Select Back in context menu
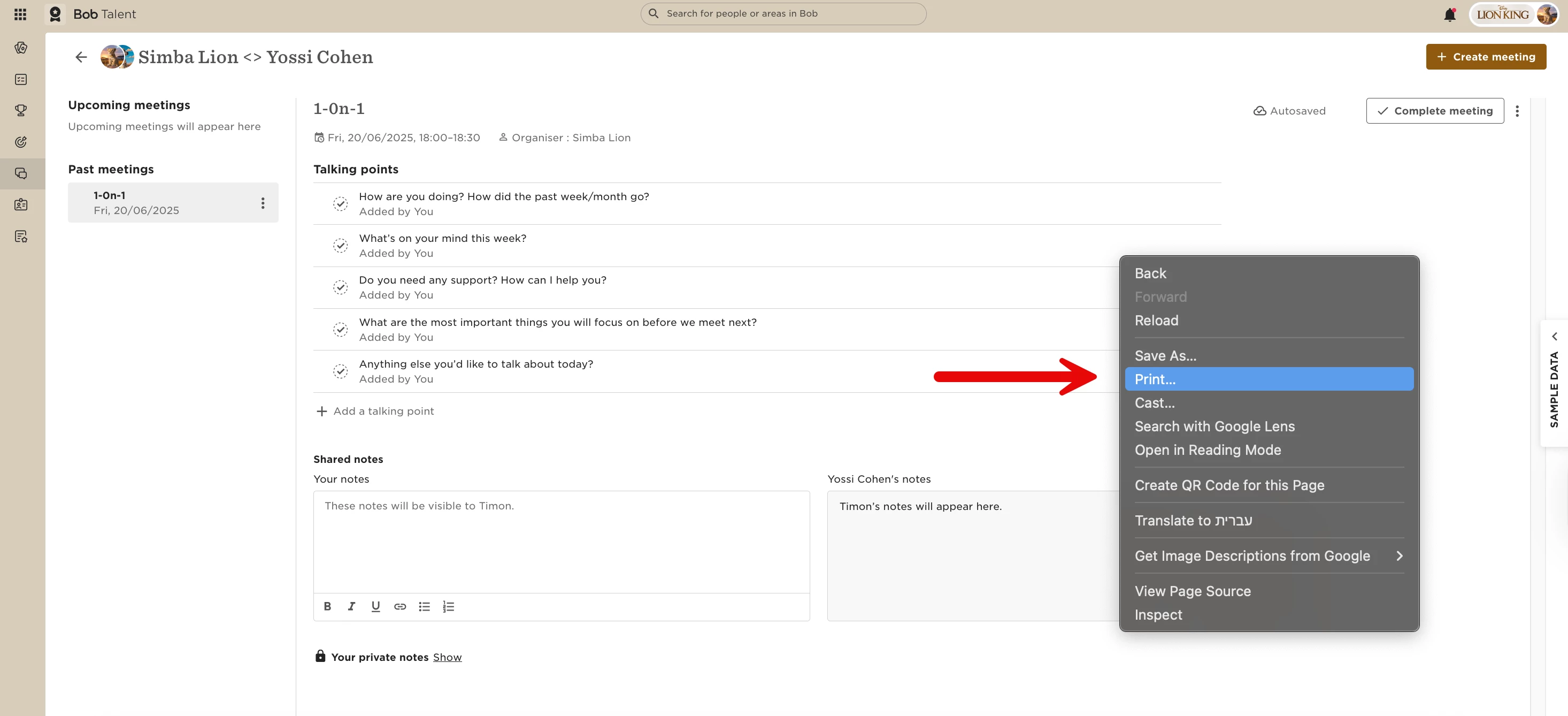1568x716 pixels. (1269, 273)
